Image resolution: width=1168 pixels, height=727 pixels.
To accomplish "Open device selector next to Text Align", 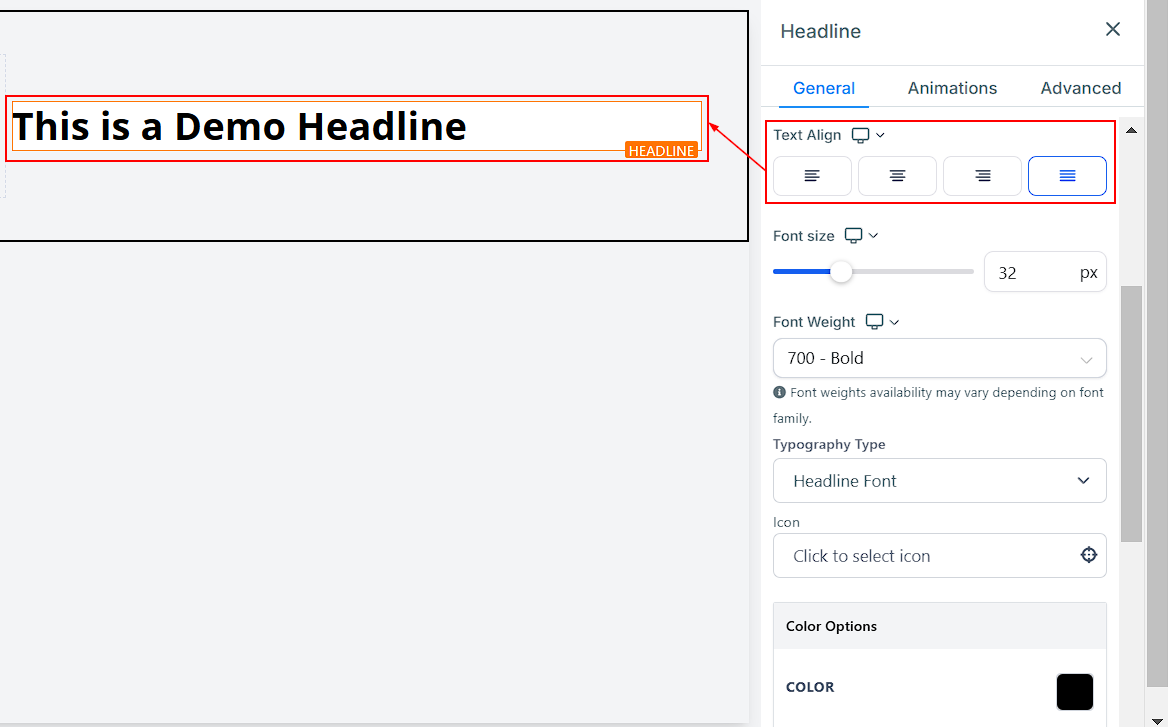I will [x=868, y=135].
